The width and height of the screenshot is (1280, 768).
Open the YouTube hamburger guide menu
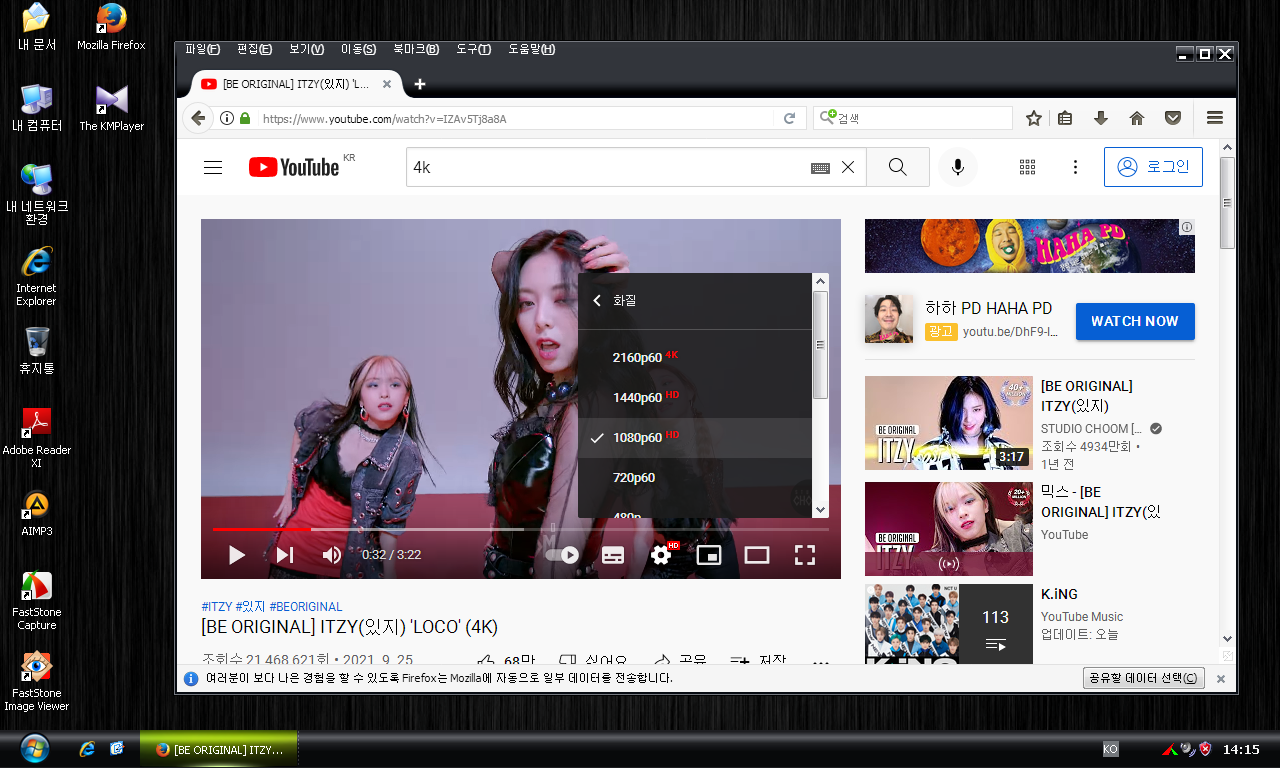[x=213, y=167]
